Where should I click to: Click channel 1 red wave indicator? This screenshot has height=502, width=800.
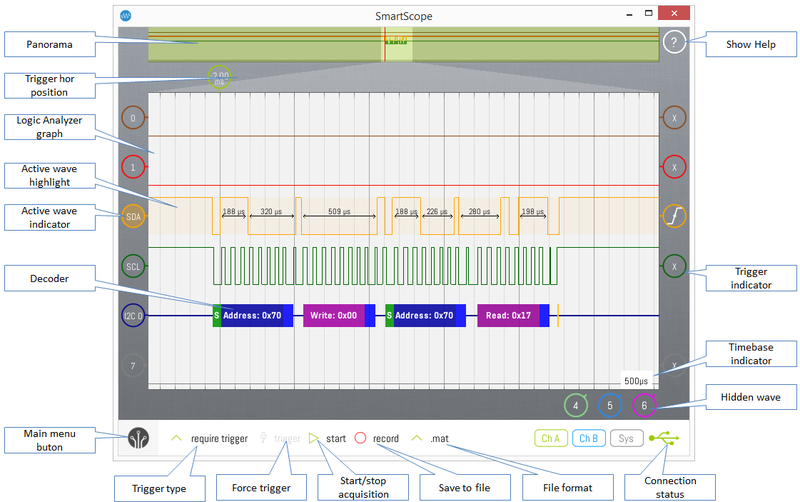133,166
